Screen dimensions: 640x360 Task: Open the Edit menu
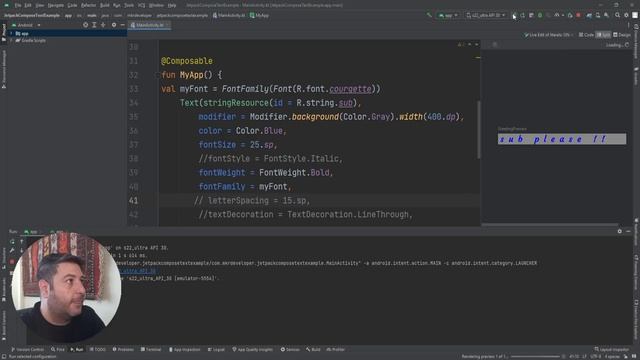pos(28,5)
